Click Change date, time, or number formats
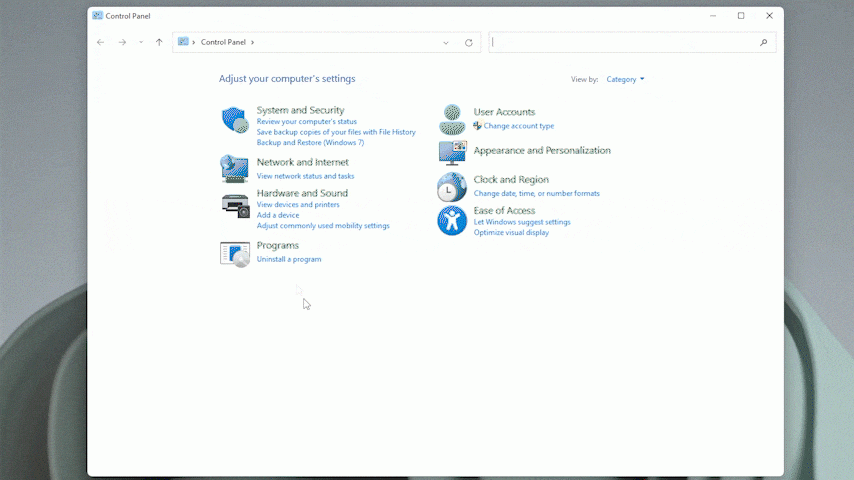The width and height of the screenshot is (854, 480). [536, 193]
